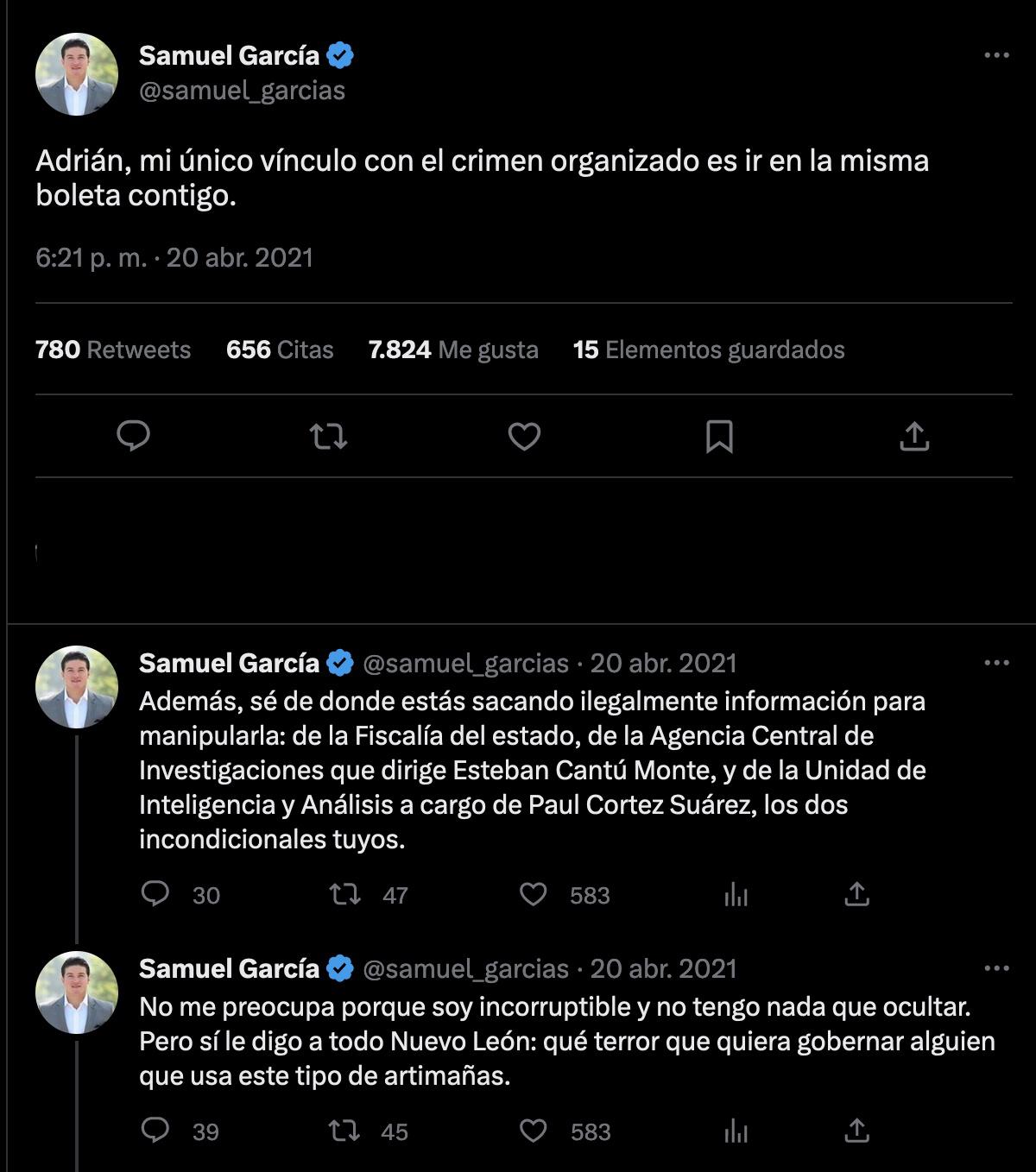This screenshot has width=1036, height=1172.
Task: Reply to the main tweet
Action: [x=134, y=437]
